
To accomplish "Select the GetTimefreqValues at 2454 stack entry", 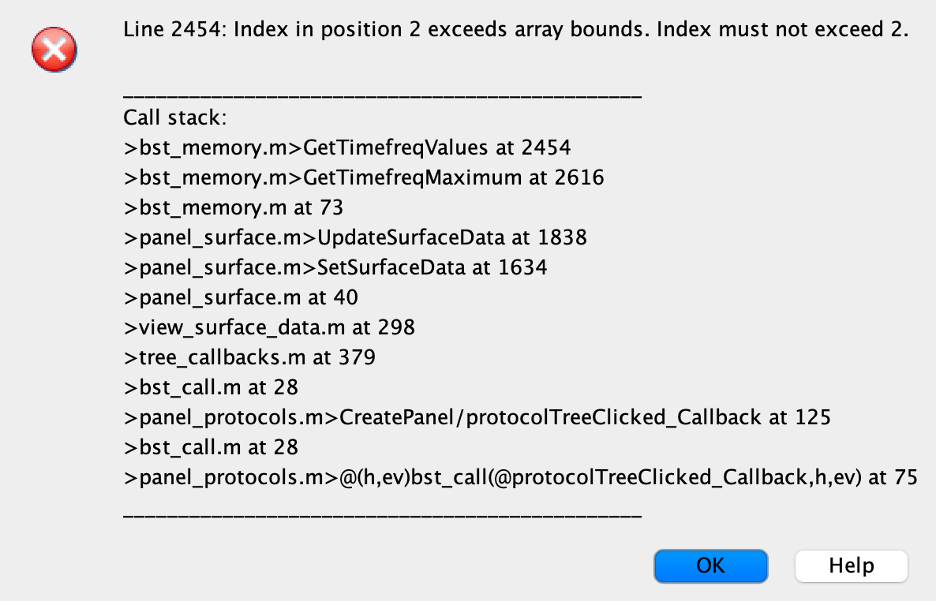I will pyautogui.click(x=347, y=148).
